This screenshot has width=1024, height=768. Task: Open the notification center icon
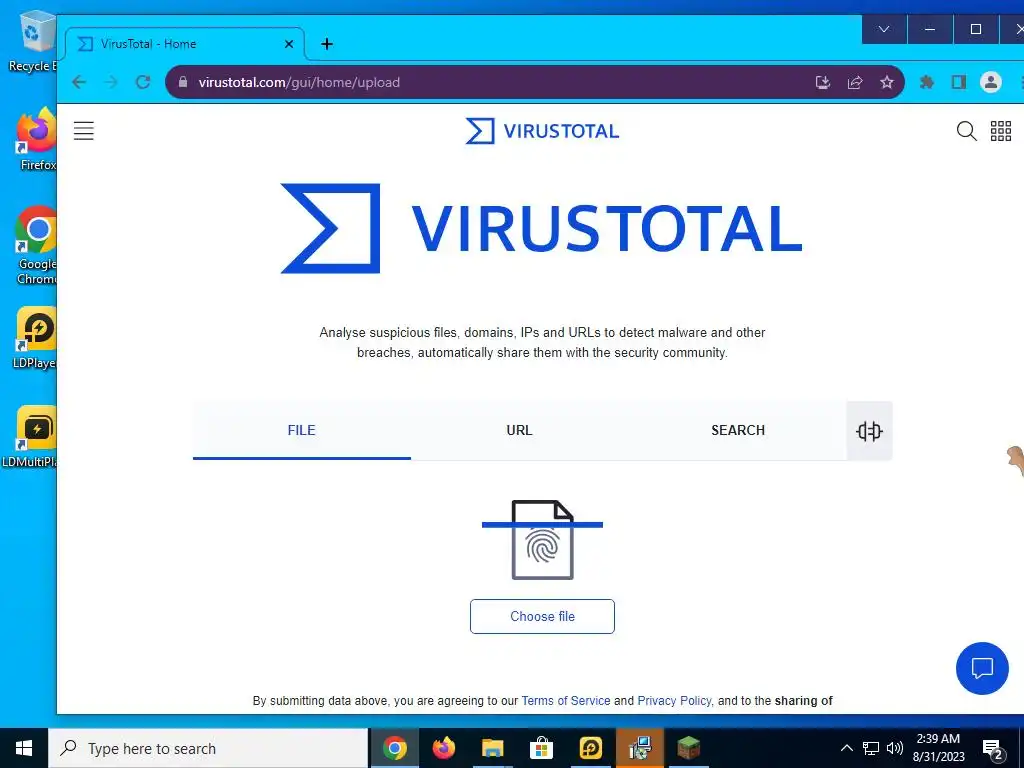[x=993, y=750]
